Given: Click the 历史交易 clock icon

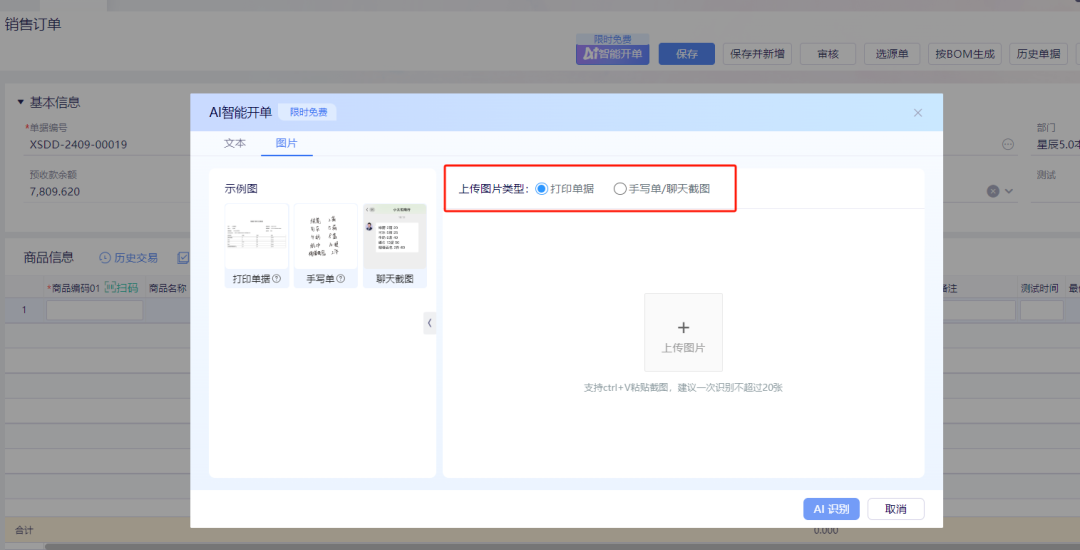Looking at the screenshot, I should [105, 258].
